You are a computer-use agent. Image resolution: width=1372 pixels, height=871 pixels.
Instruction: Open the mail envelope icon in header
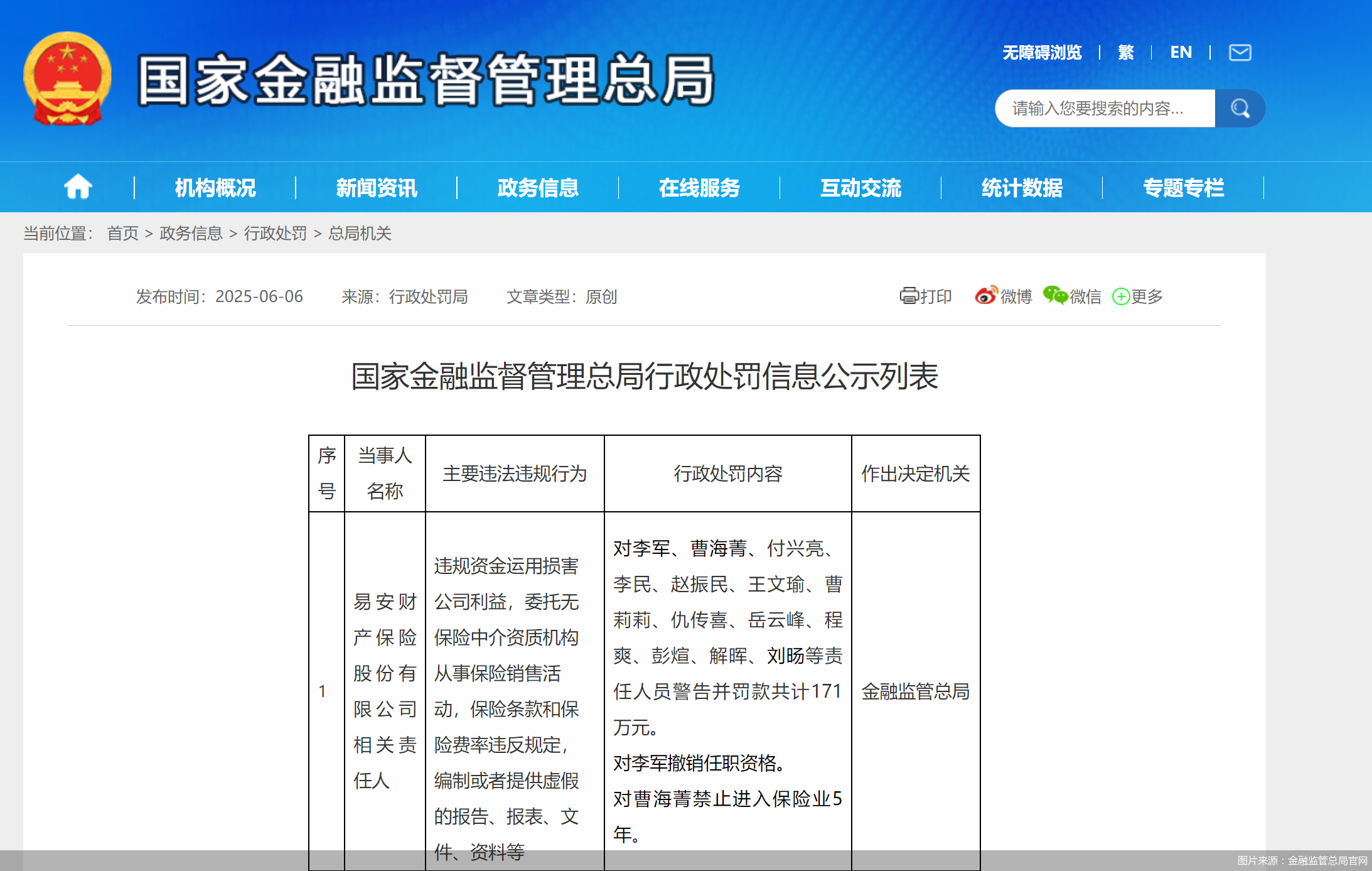click(x=1240, y=52)
